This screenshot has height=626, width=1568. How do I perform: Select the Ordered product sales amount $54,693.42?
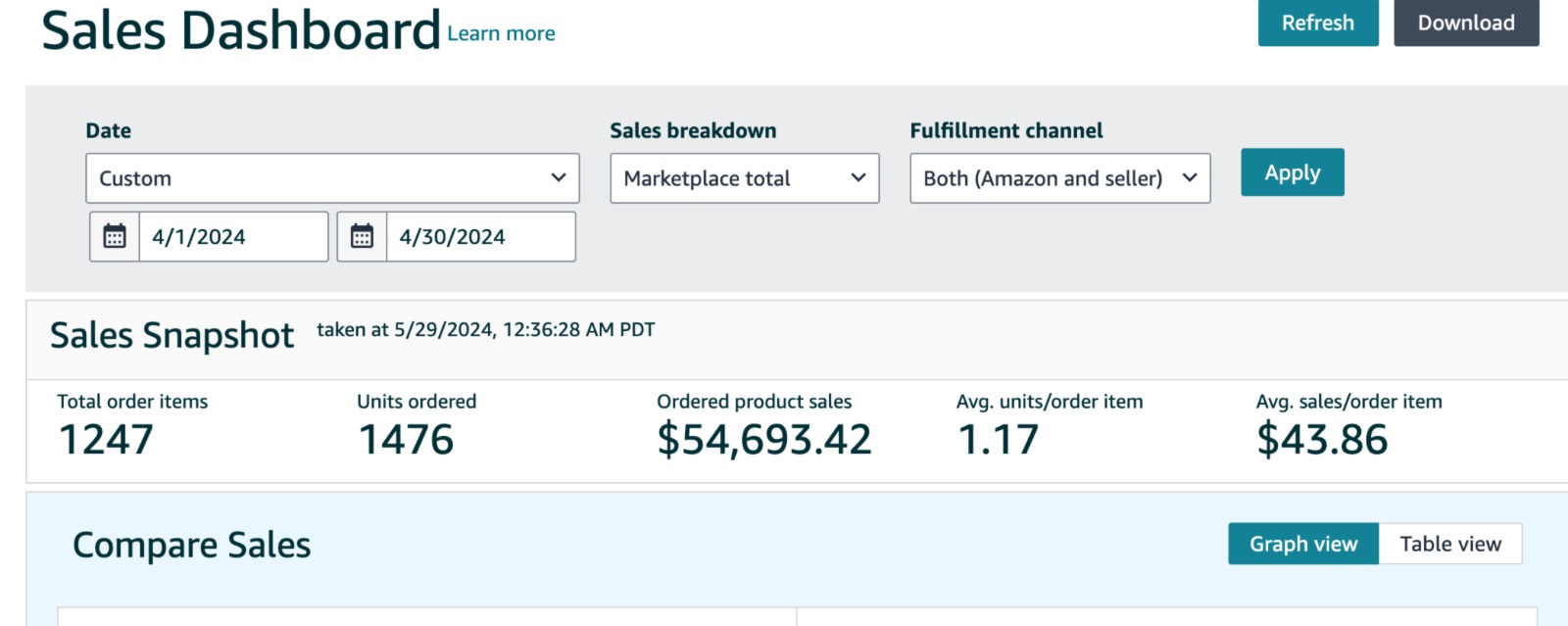(x=763, y=440)
